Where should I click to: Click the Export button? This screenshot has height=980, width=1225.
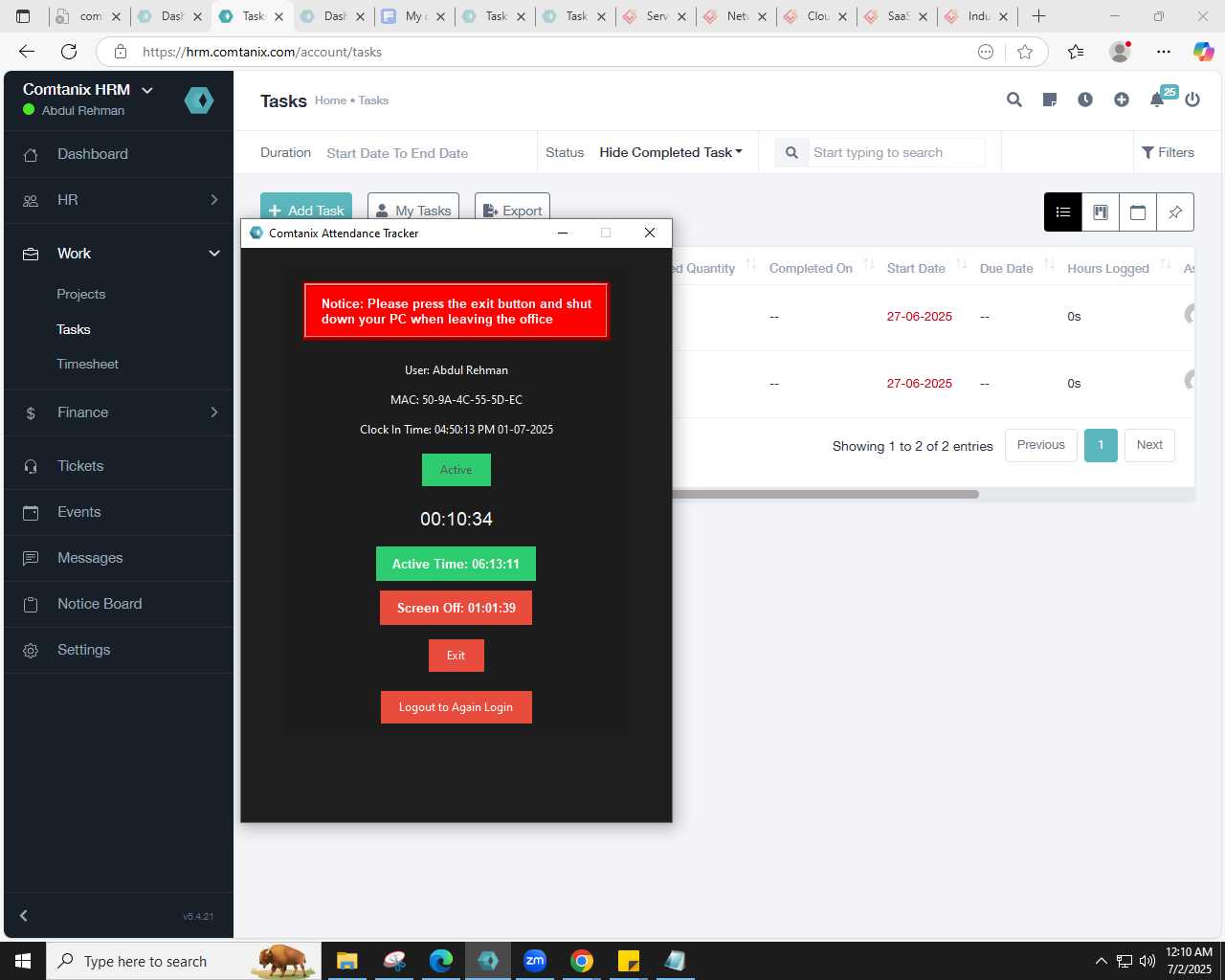(x=512, y=209)
